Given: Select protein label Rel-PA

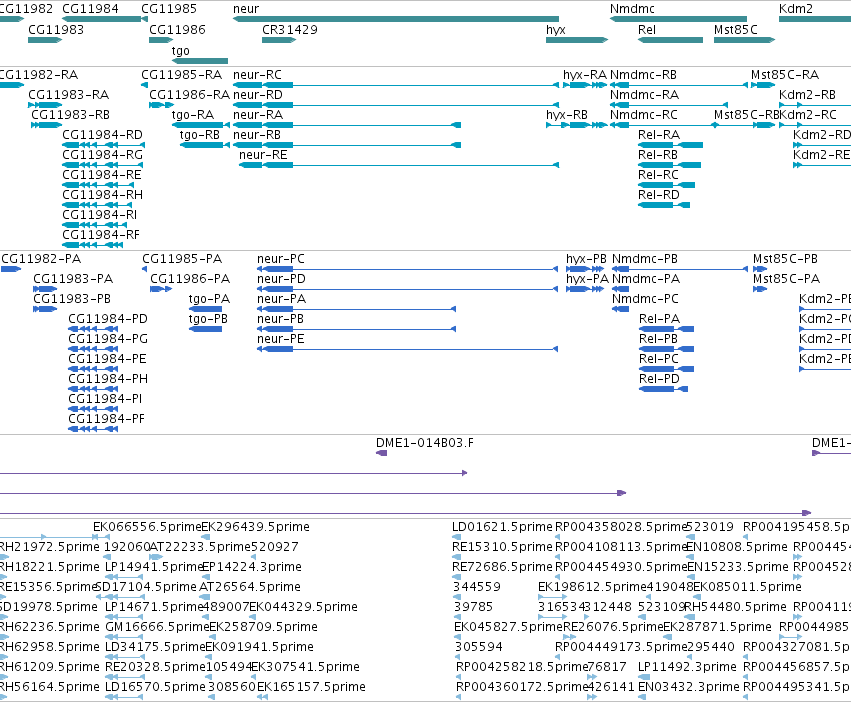Looking at the screenshot, I should point(659,319).
